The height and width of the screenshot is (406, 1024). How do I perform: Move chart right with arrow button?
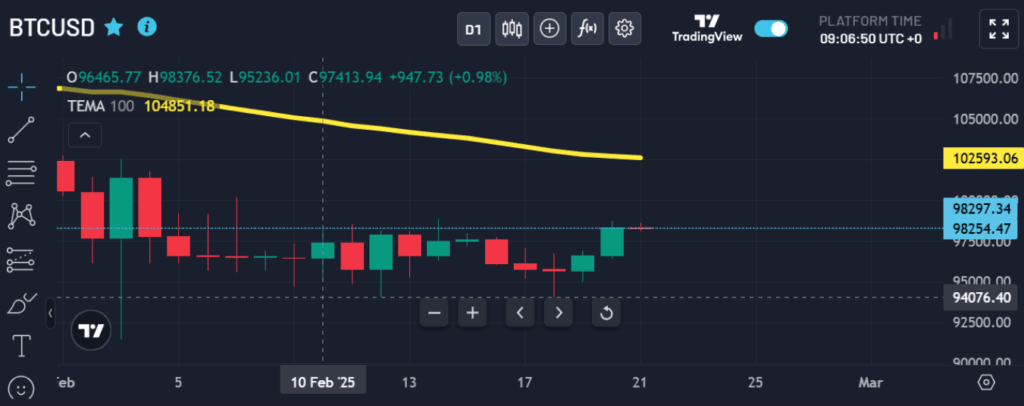click(x=558, y=313)
